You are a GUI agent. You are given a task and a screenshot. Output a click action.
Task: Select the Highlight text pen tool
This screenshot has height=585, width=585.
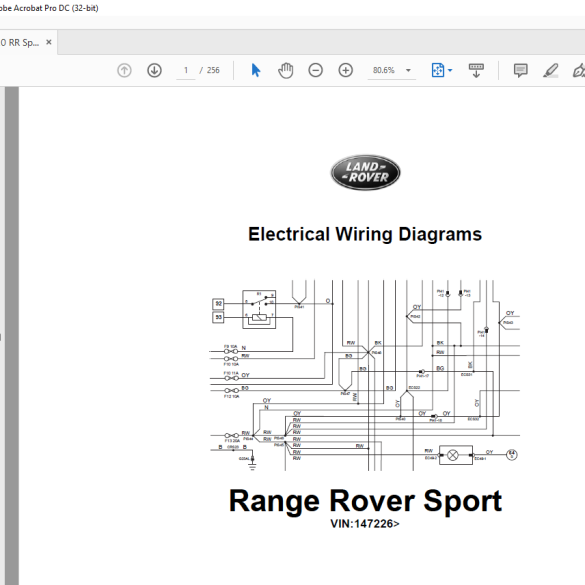point(551,70)
